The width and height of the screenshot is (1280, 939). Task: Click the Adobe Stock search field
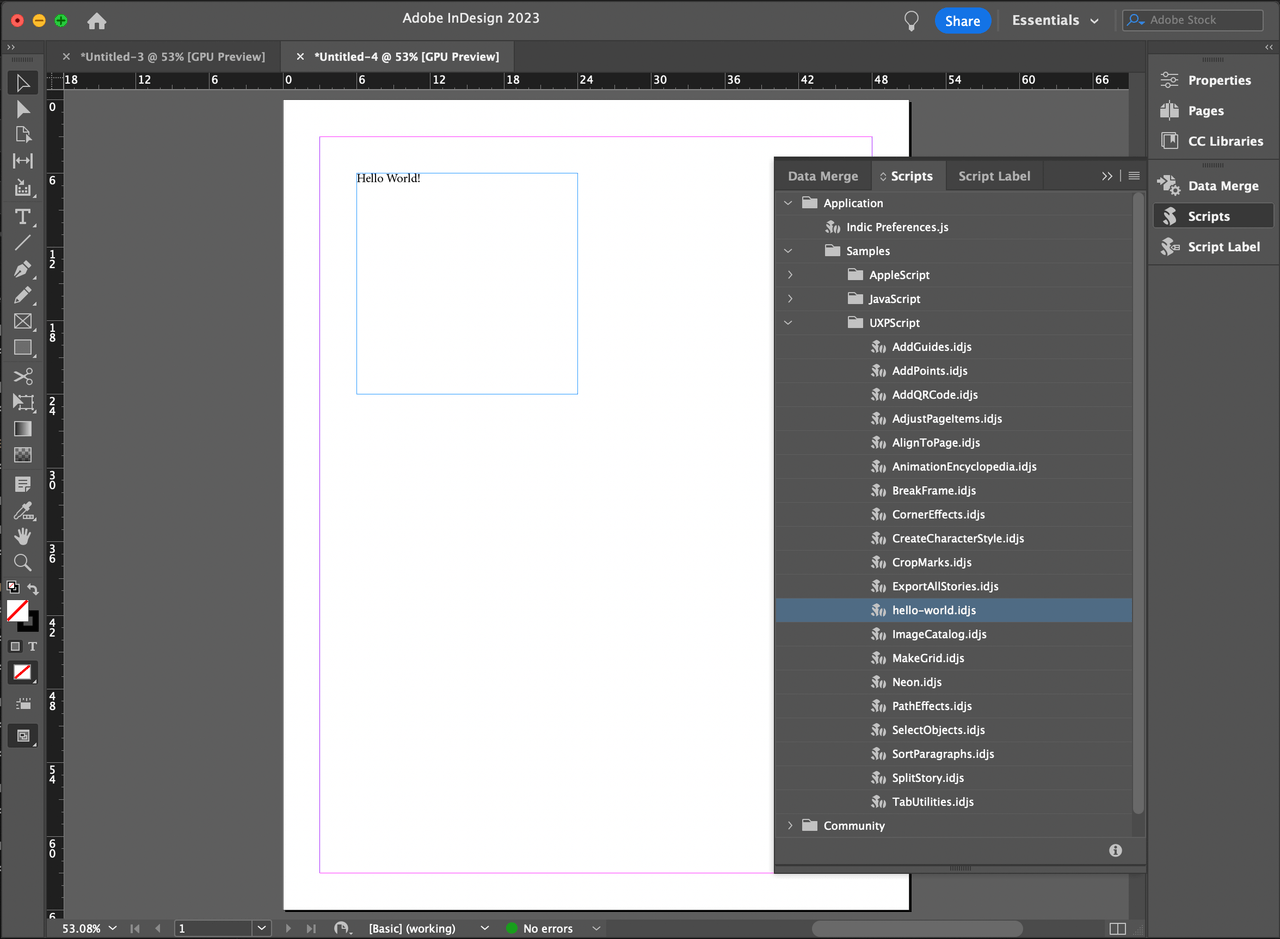(1192, 20)
